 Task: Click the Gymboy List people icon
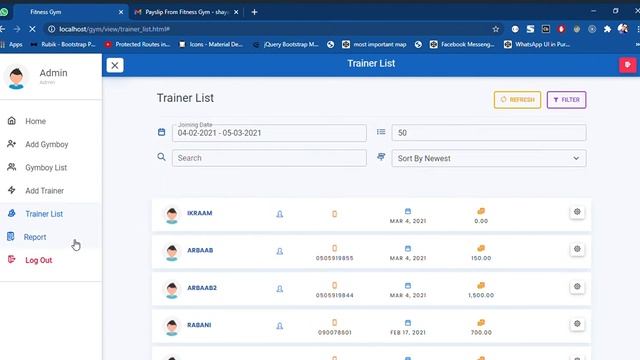tap(11, 167)
